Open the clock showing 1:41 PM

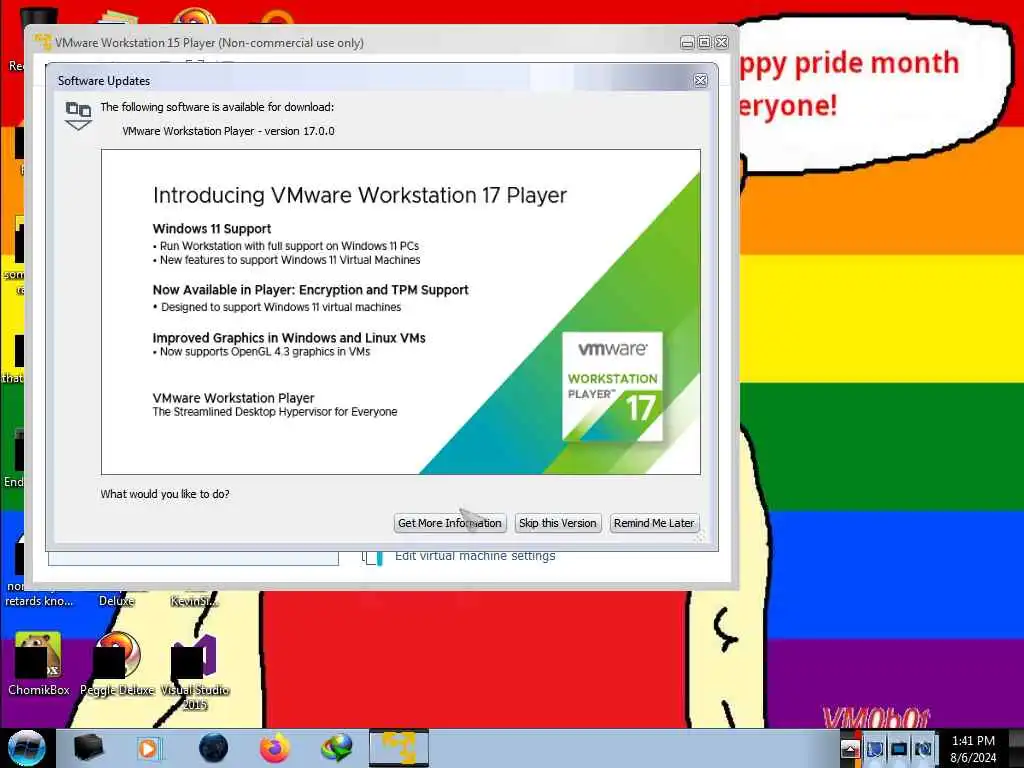[x=973, y=749]
